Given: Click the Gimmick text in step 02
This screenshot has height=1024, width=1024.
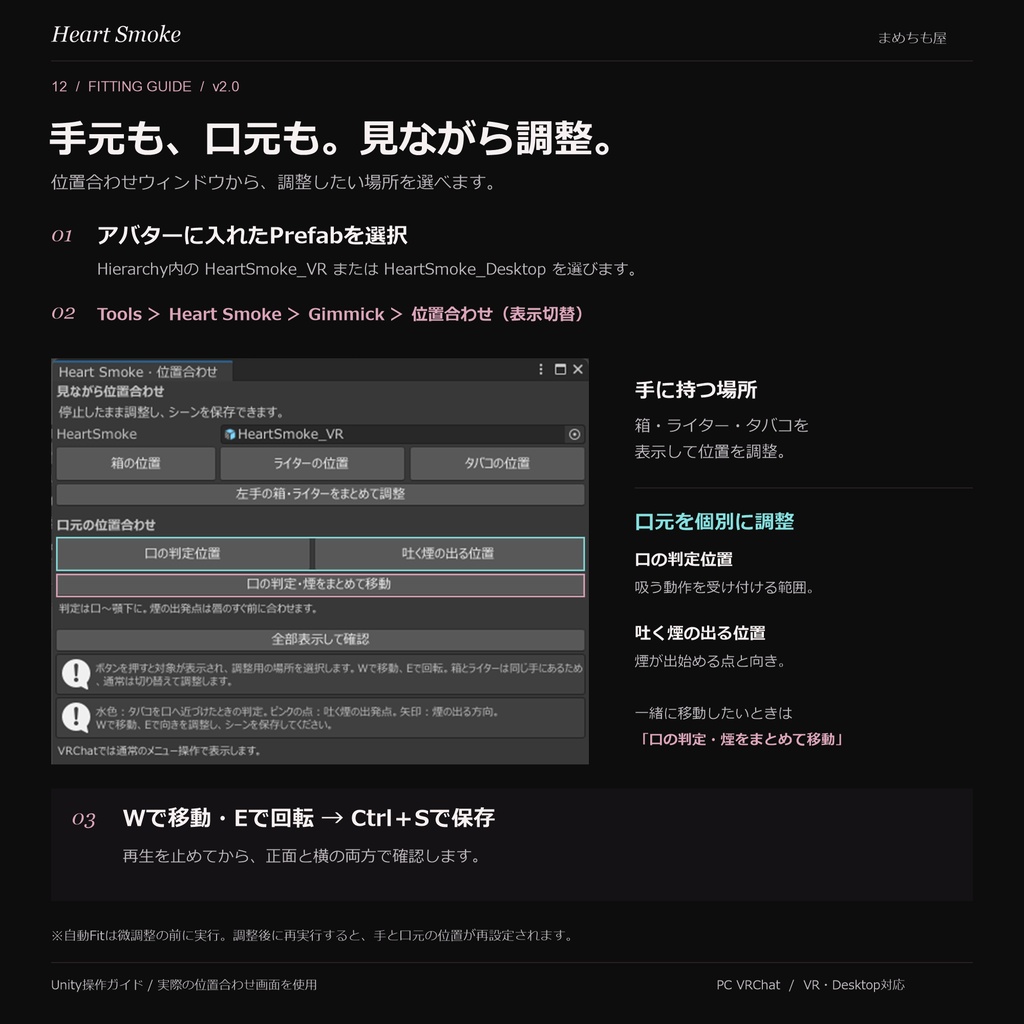Looking at the screenshot, I should (346, 314).
